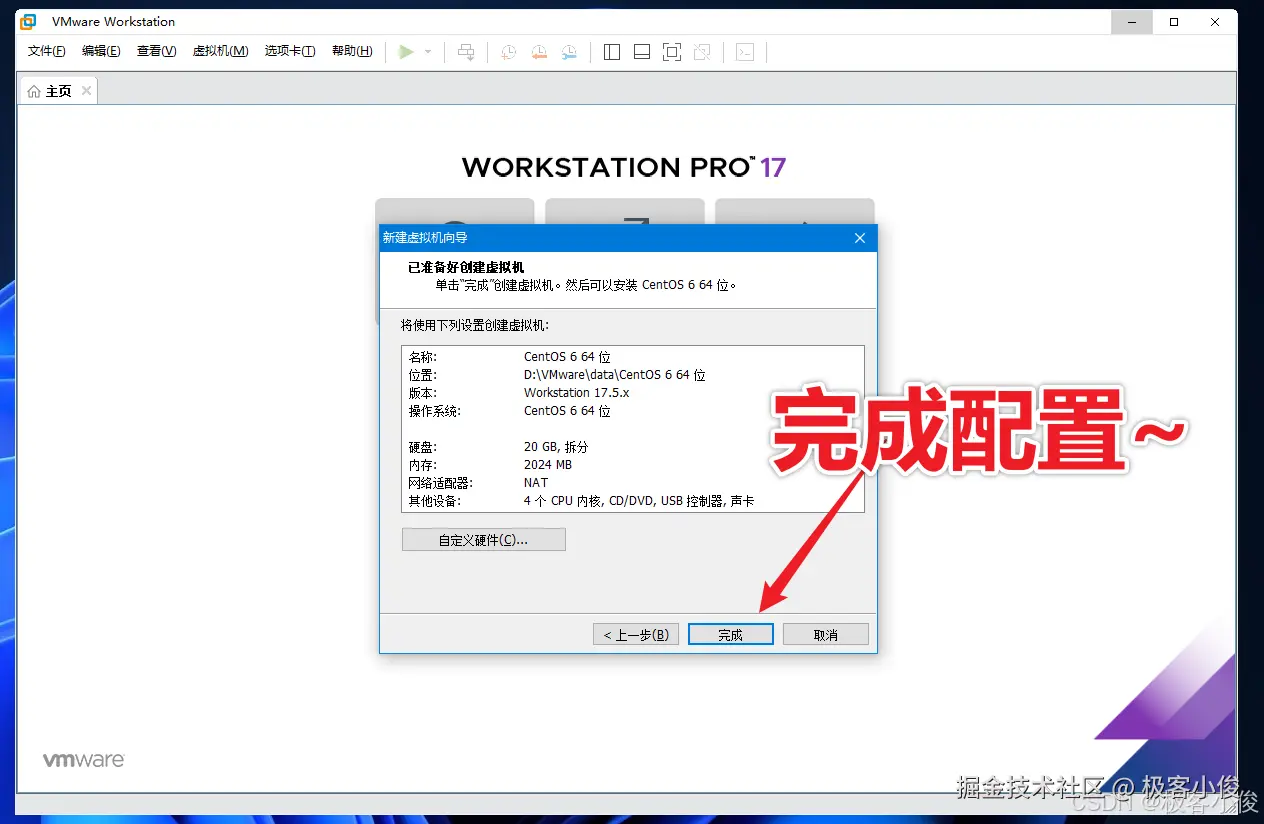Click 完成 to create the virtual machine

pos(730,635)
